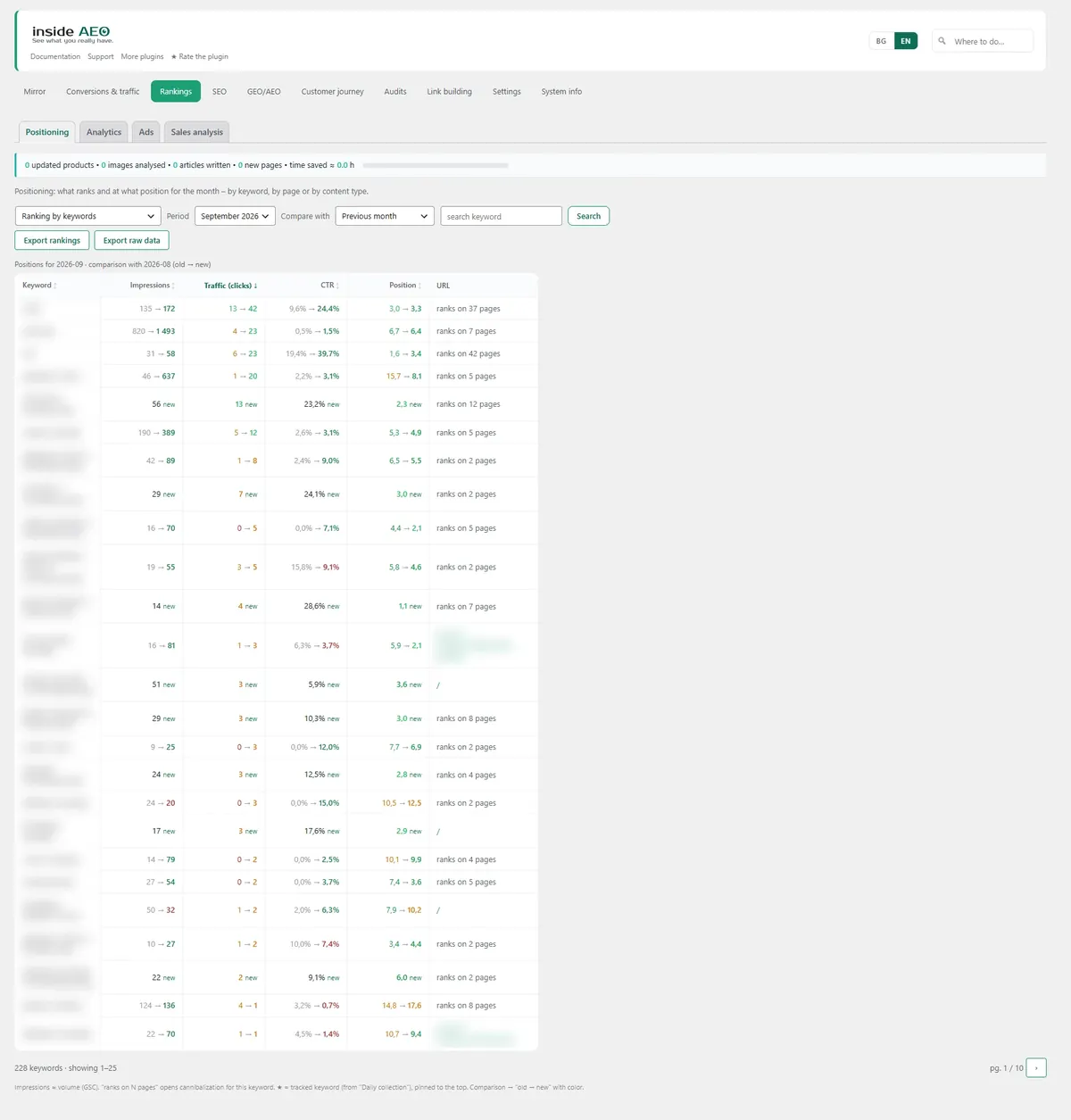The width and height of the screenshot is (1071, 1120).
Task: Go to next page arrow
Action: pos(1036,1067)
